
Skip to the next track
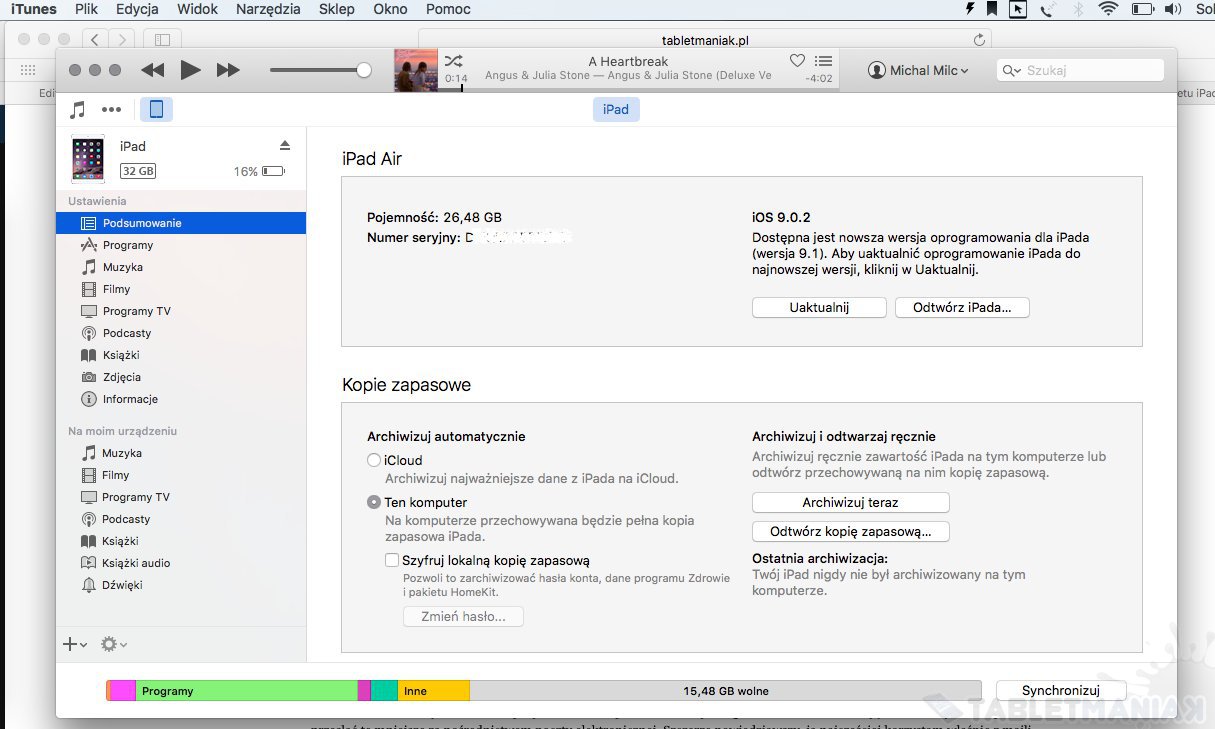coord(228,70)
